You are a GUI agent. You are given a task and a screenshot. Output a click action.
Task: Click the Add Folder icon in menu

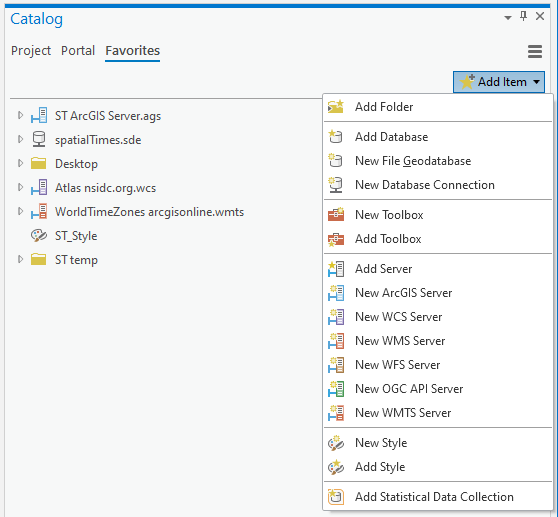pyautogui.click(x=336, y=107)
